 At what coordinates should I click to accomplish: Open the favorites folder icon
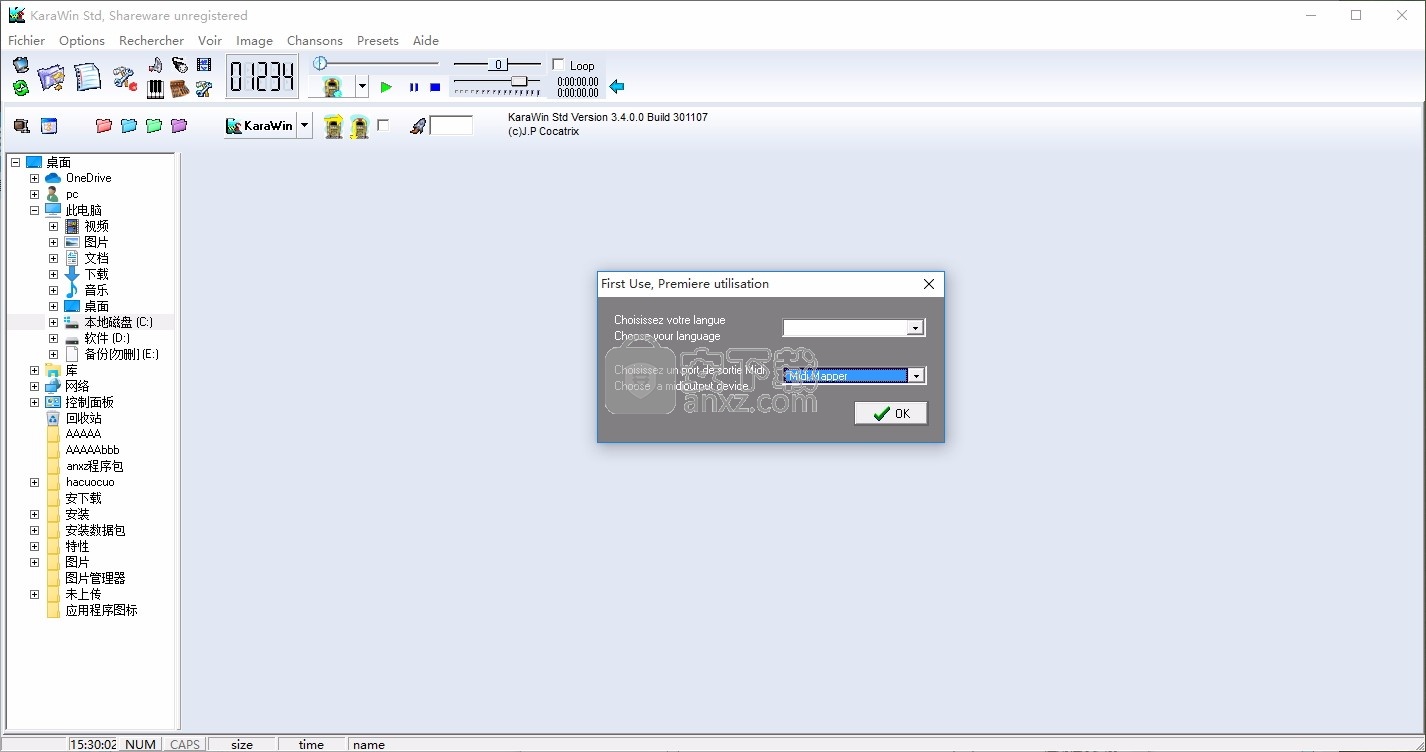click(51, 77)
